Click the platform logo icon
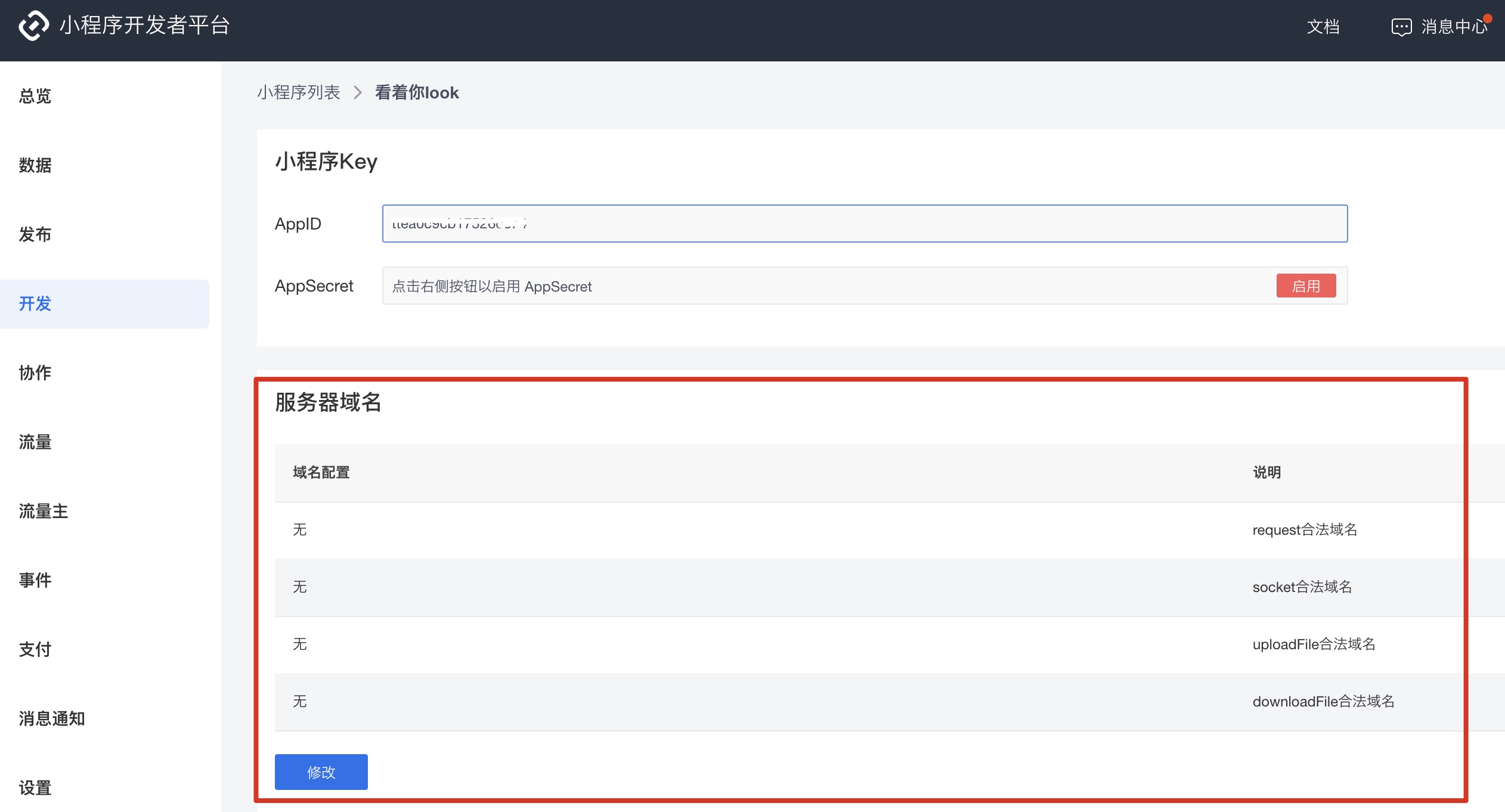The height and width of the screenshot is (812, 1505). point(33,26)
